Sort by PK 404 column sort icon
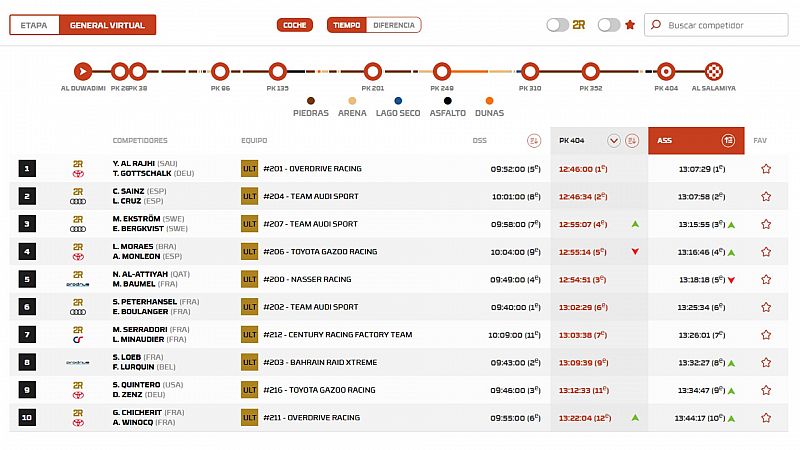The image size is (800, 450). click(x=632, y=141)
